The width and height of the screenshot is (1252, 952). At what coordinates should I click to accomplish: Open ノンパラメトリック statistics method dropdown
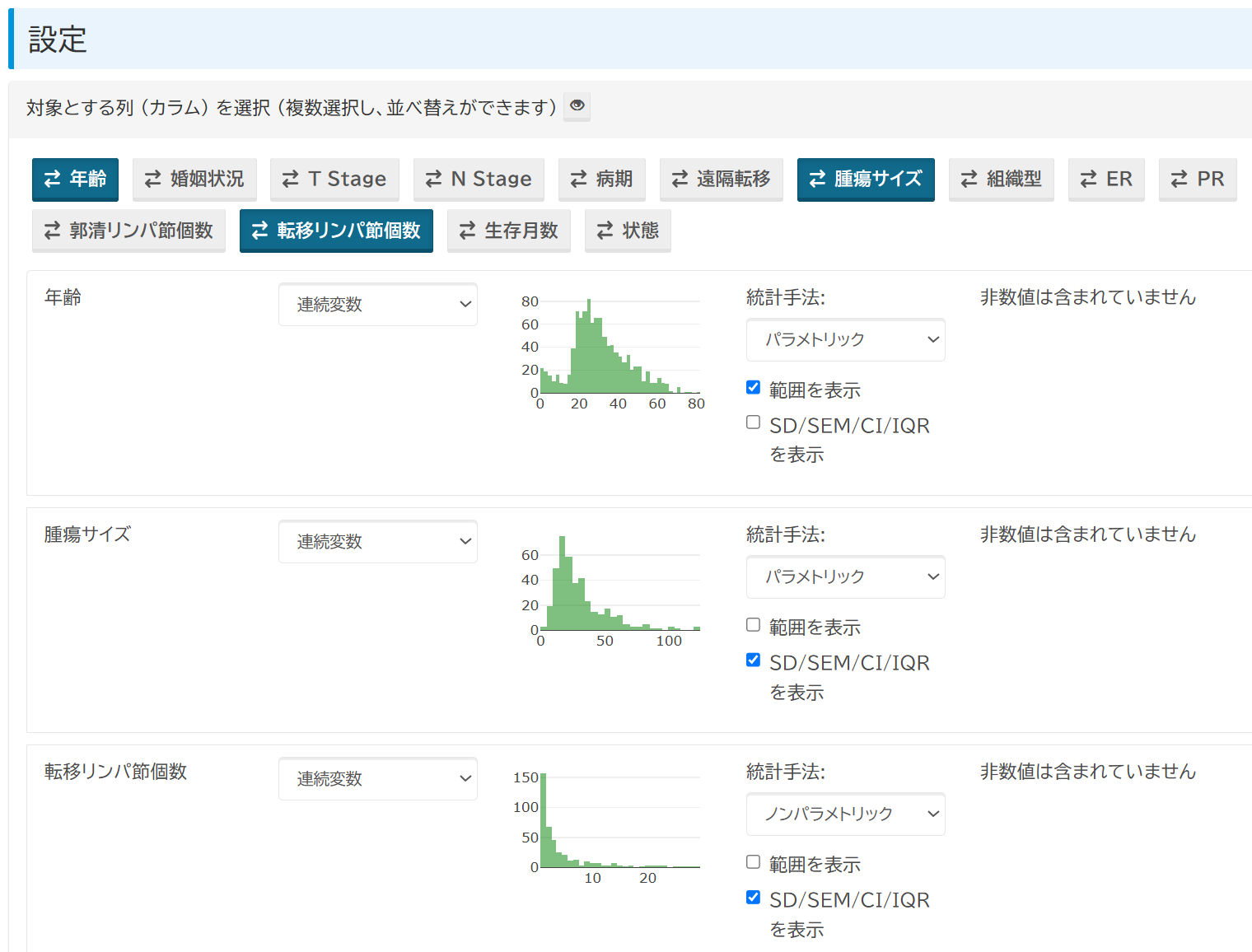coord(845,814)
